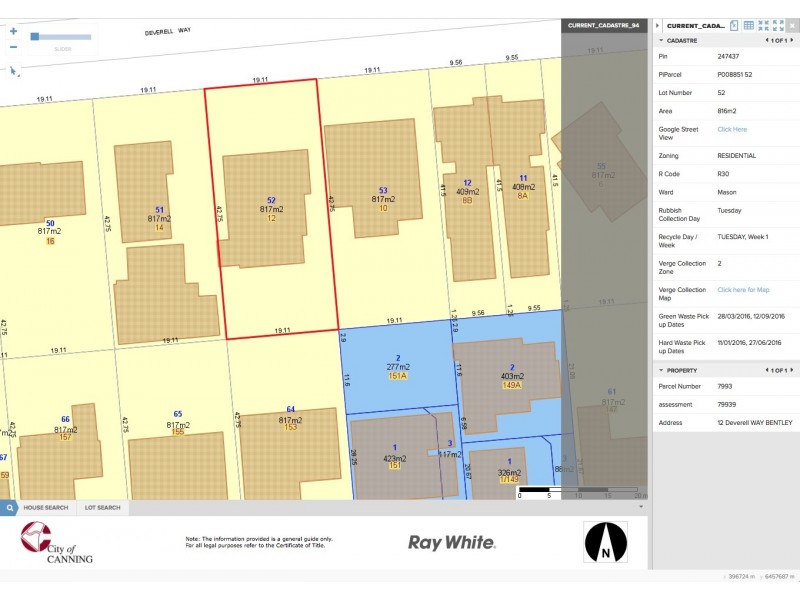800x600 pixels.
Task: Click the north arrow compass icon
Action: (606, 542)
